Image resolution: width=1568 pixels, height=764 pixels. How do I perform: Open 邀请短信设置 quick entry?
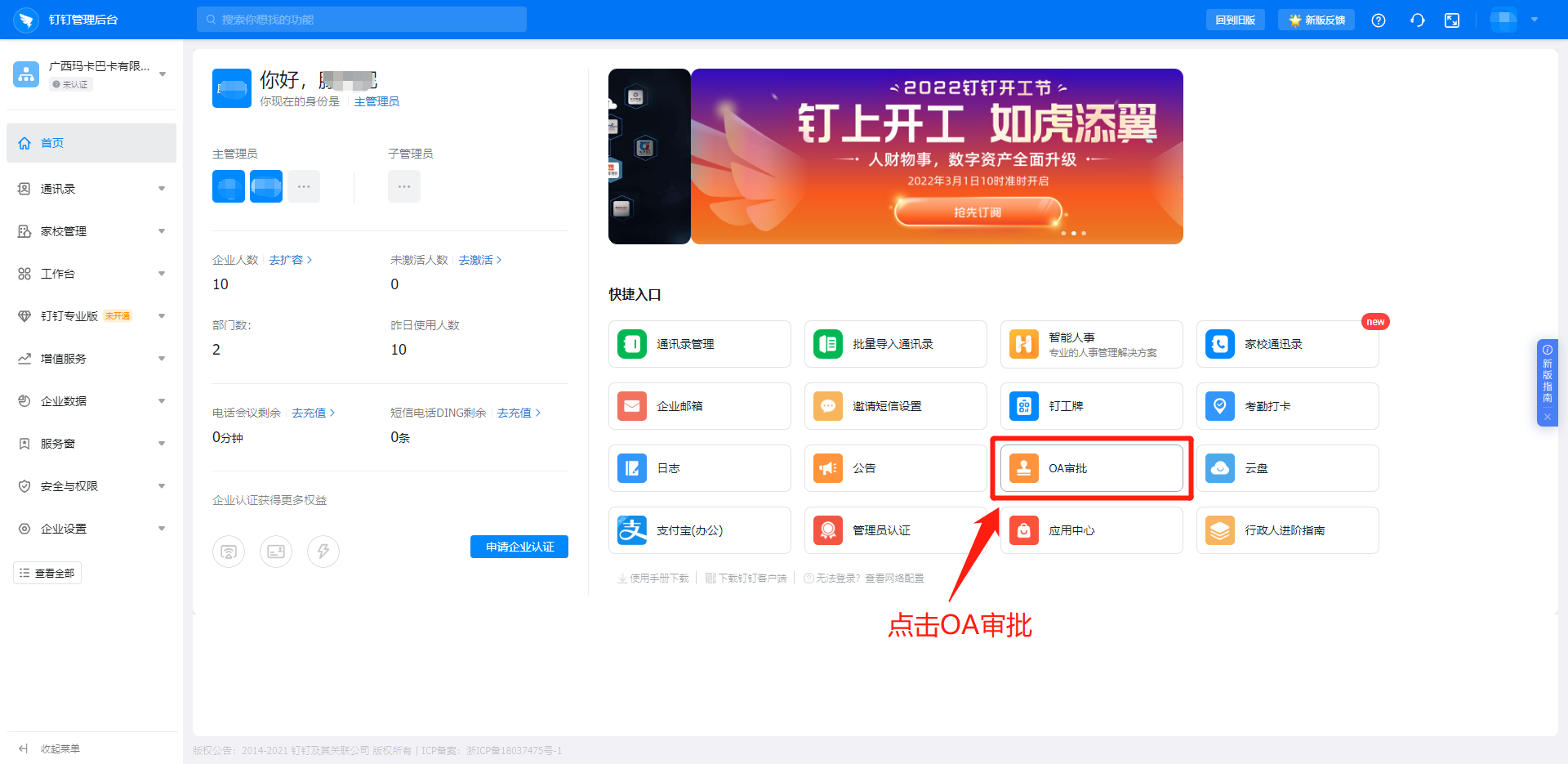[895, 406]
